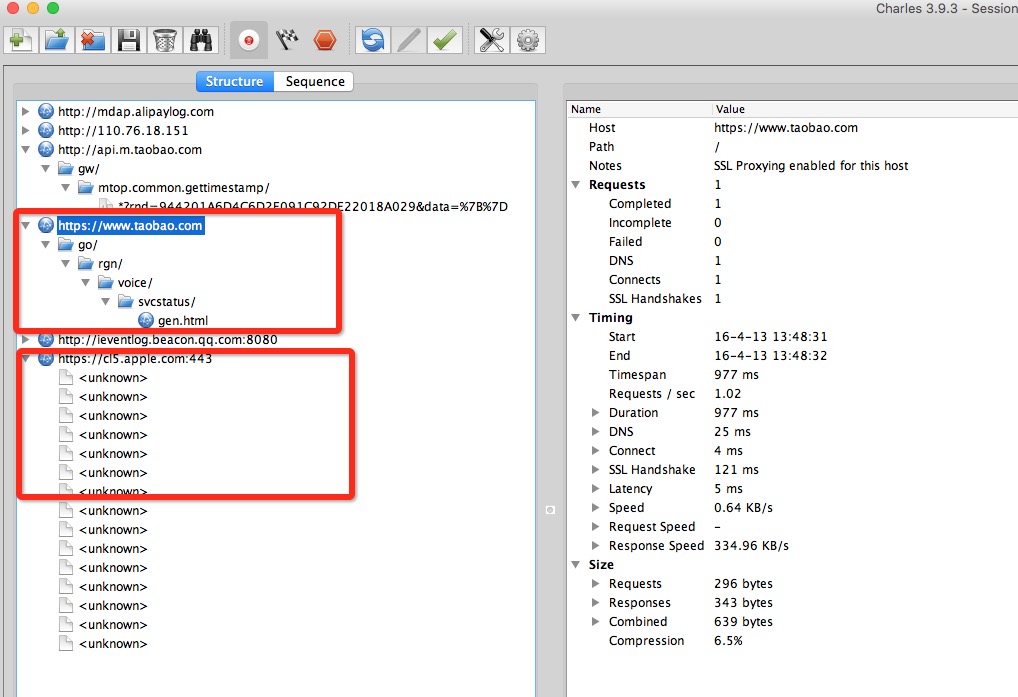Click the green checkmark Validate icon

pyautogui.click(x=445, y=40)
